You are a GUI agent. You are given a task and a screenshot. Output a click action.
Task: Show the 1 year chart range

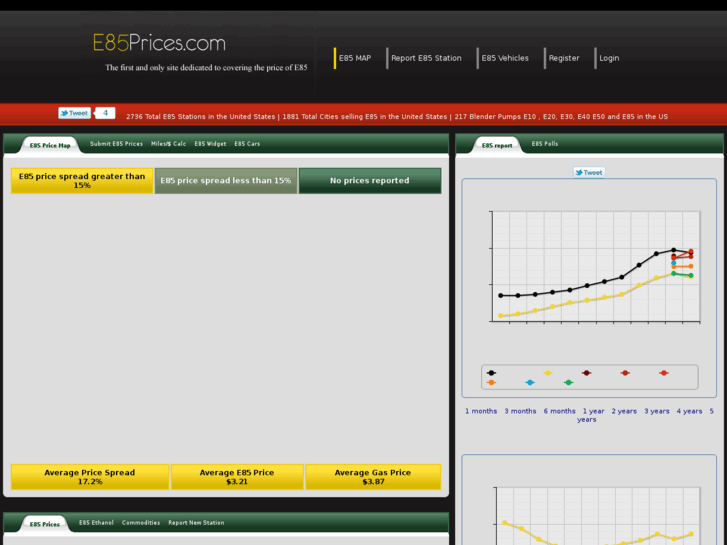click(x=593, y=411)
